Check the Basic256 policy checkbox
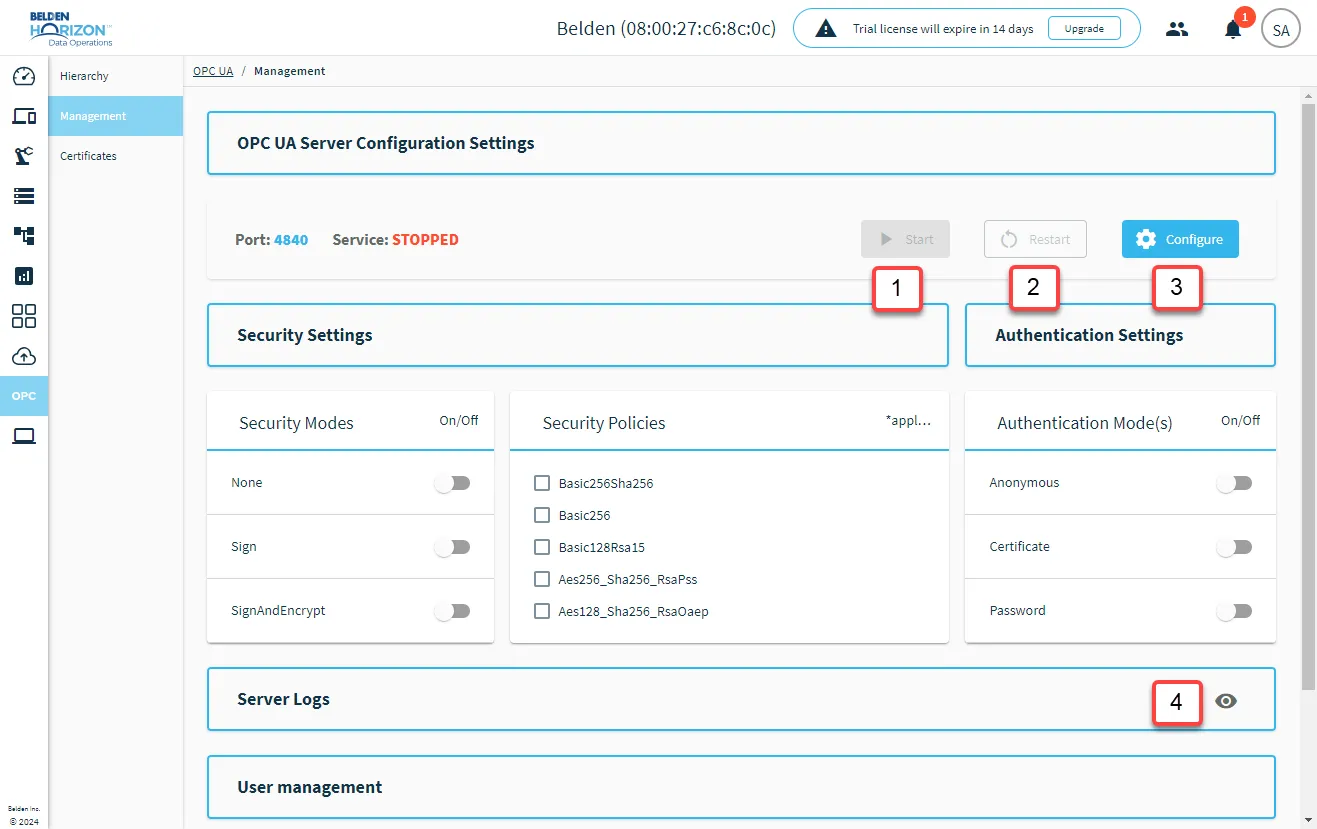 click(x=542, y=515)
